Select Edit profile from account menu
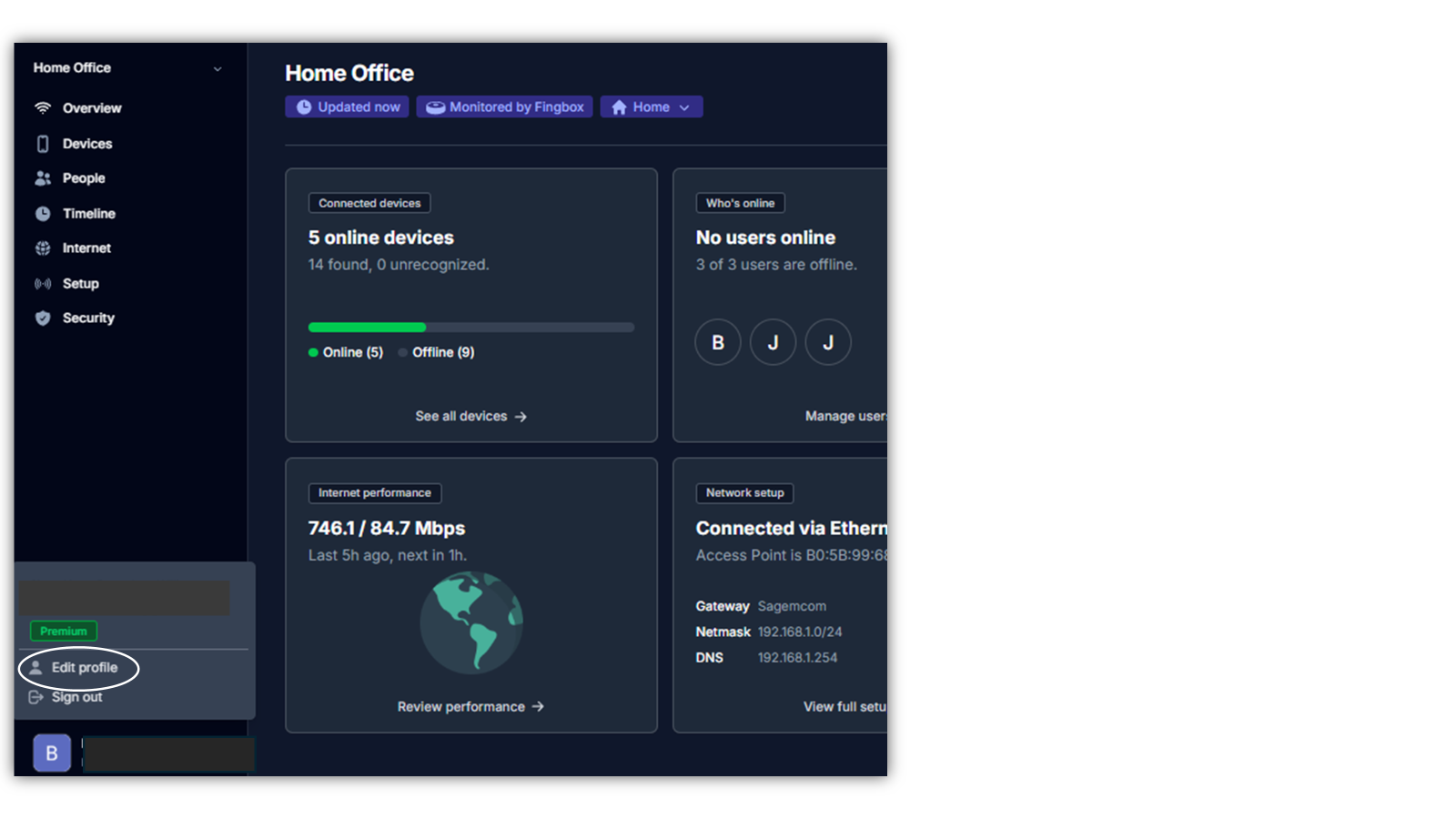Viewport: 1456px width, 819px height. (x=84, y=668)
